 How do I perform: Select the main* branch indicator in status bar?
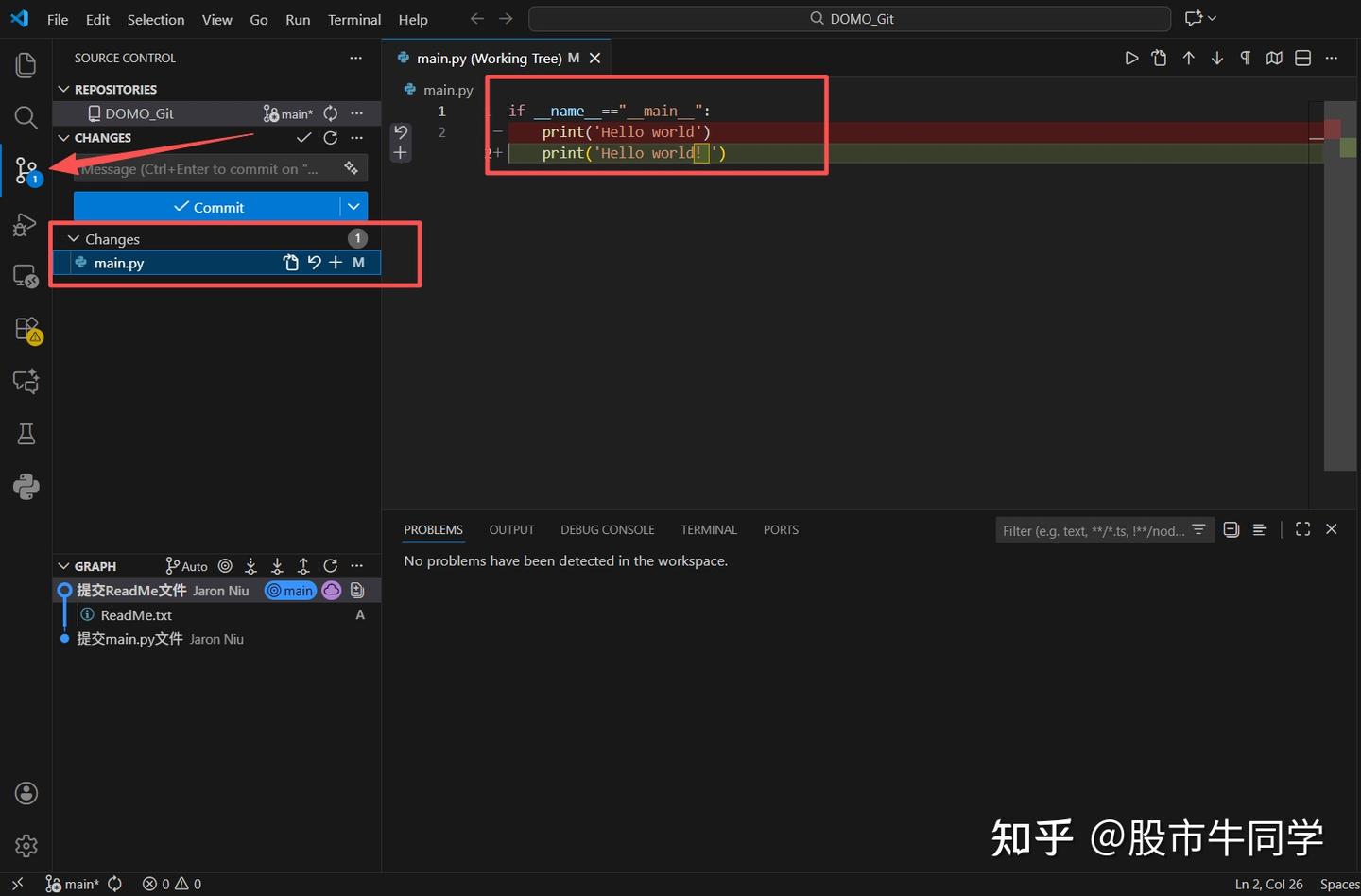74,884
